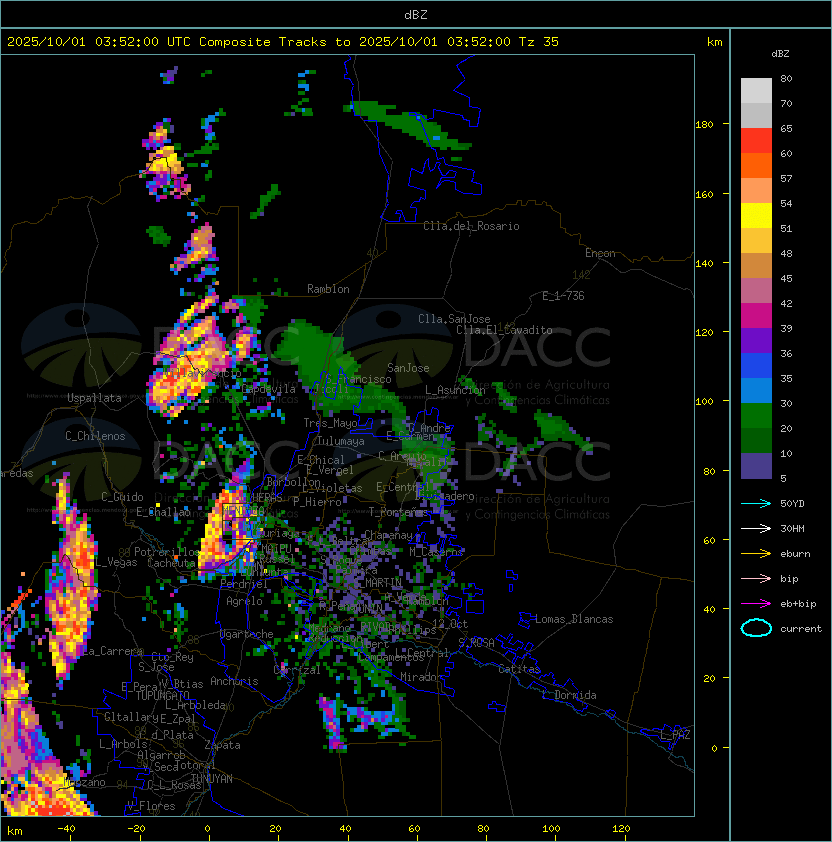Click the 'current' legend label text
This screenshot has height=842, width=832.
tap(801, 629)
